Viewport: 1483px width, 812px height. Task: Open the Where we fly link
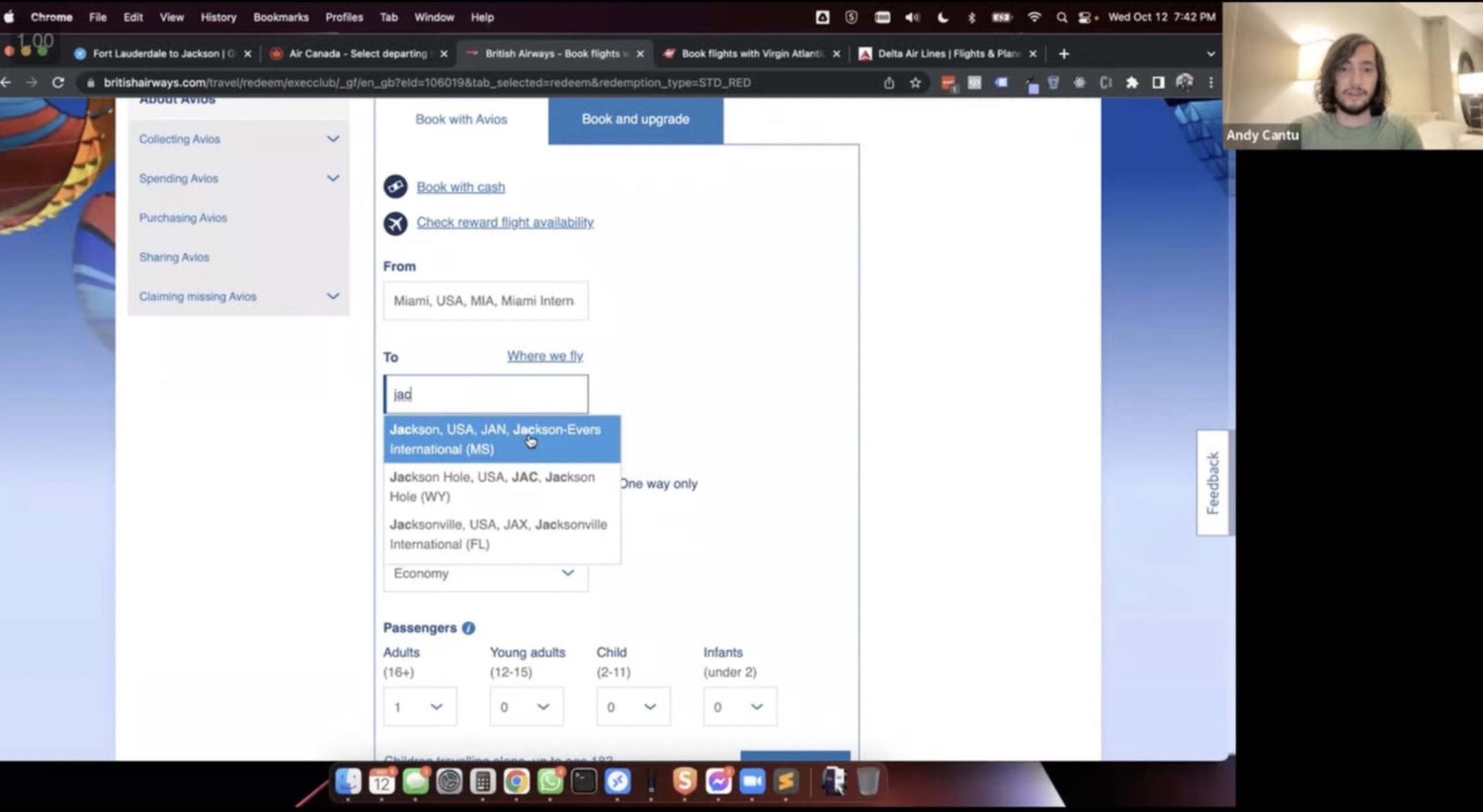point(545,356)
